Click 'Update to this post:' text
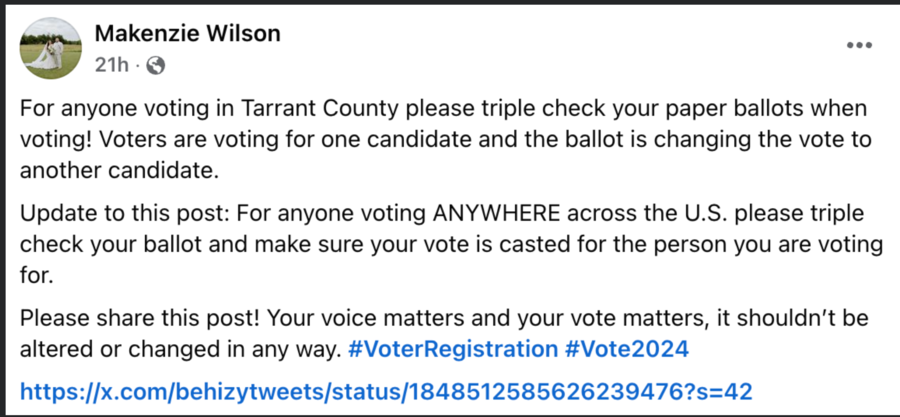The height and width of the screenshot is (417, 900). 125,214
